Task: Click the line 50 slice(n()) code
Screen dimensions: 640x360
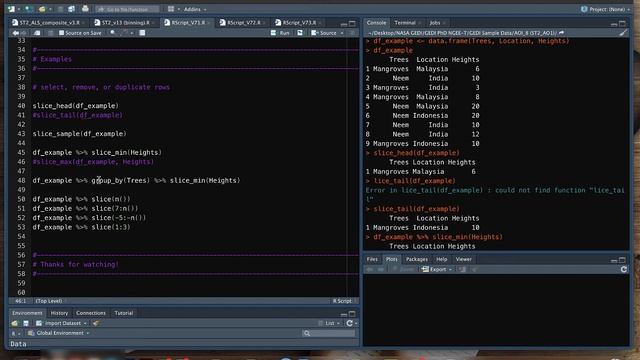Action: pos(82,199)
